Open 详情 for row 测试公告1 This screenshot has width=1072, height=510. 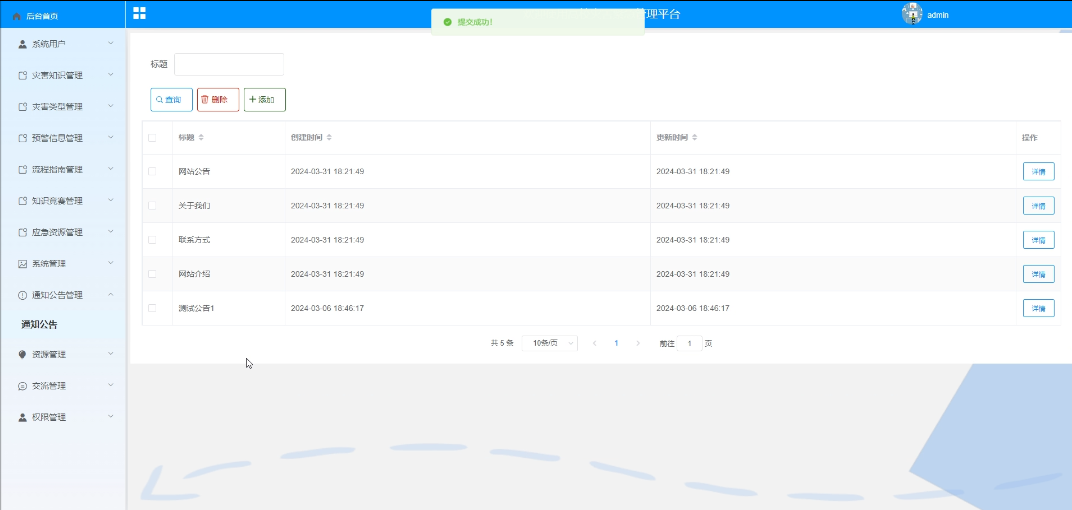(x=1038, y=308)
